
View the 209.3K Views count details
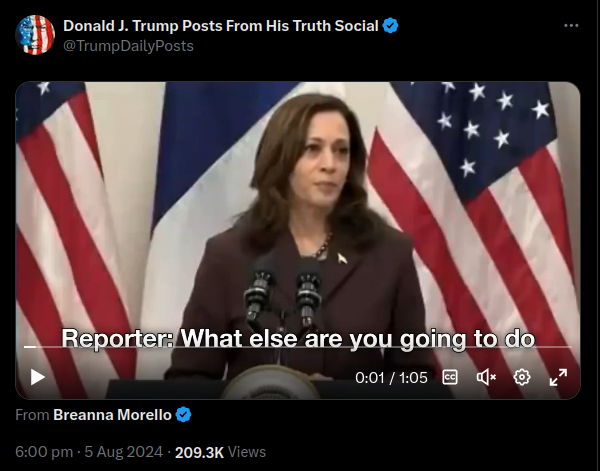(x=220, y=452)
